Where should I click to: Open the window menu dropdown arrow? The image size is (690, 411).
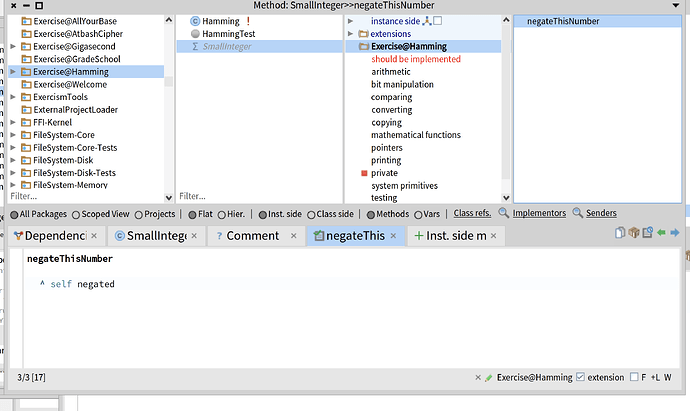pyautogui.click(x=676, y=5)
